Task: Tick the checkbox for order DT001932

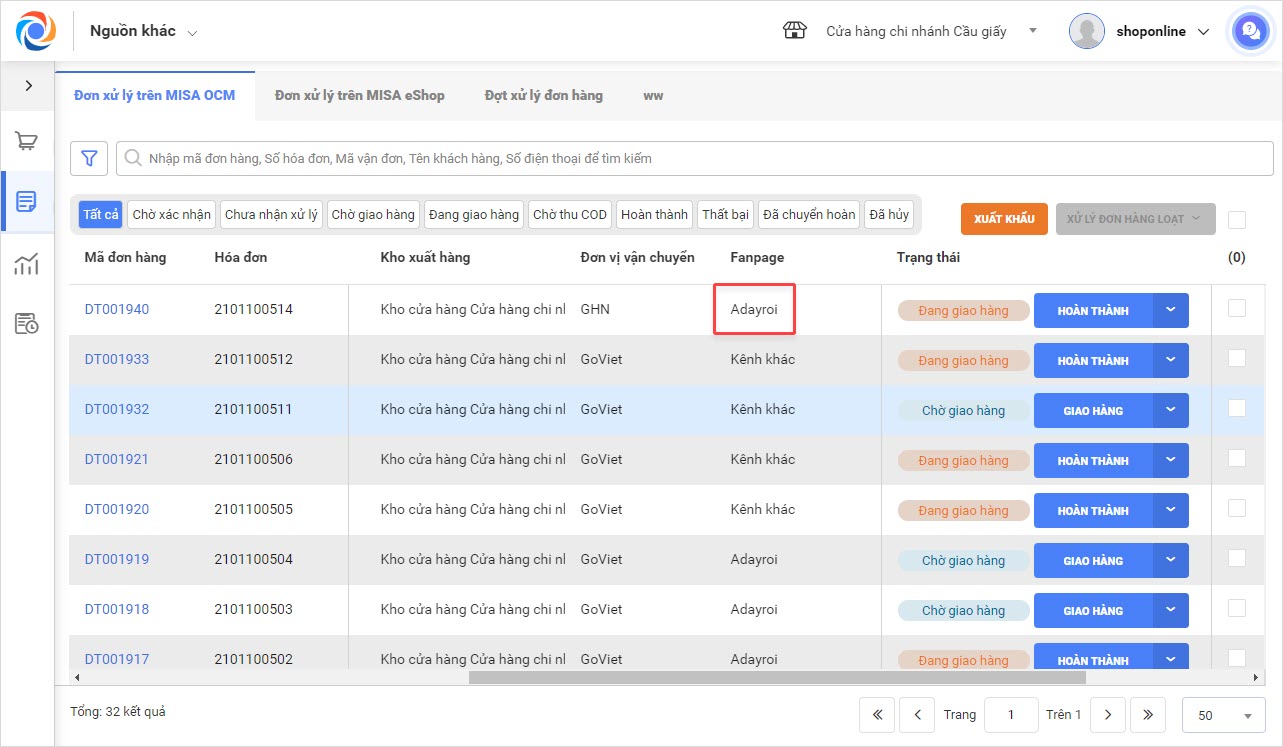Action: pyautogui.click(x=1237, y=408)
